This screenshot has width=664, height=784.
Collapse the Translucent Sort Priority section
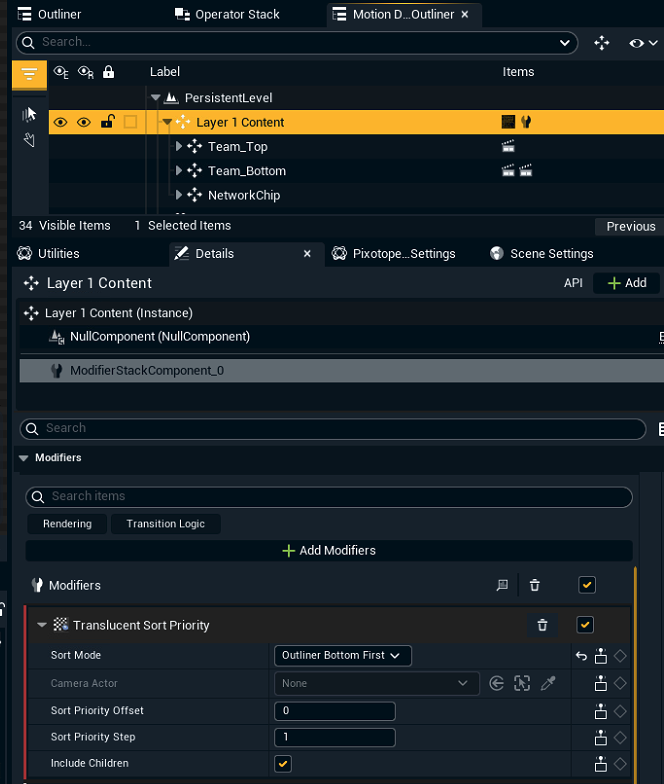tap(42, 625)
